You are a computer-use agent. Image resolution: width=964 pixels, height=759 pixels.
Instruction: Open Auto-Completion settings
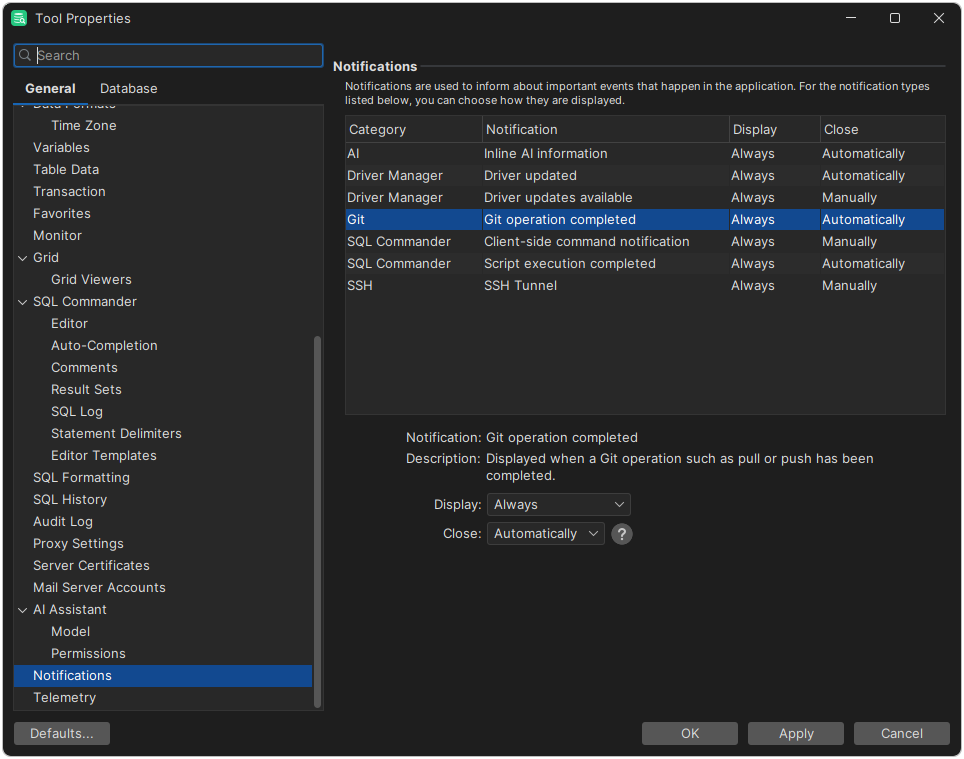(104, 346)
